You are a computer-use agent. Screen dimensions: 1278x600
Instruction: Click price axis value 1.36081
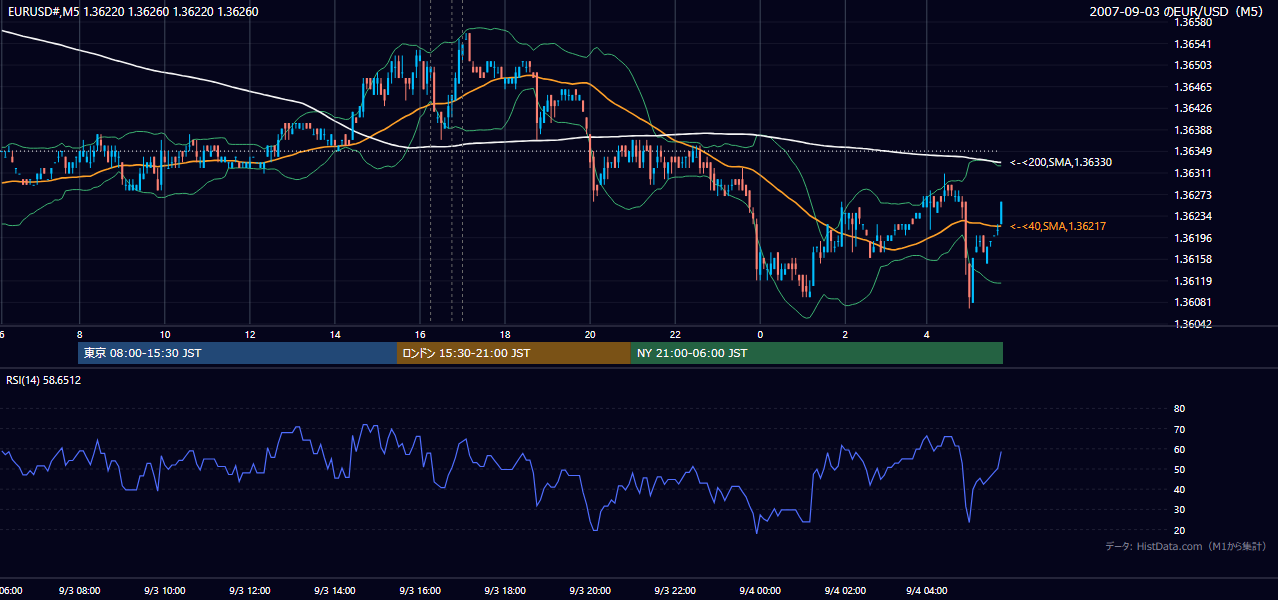tap(1192, 302)
